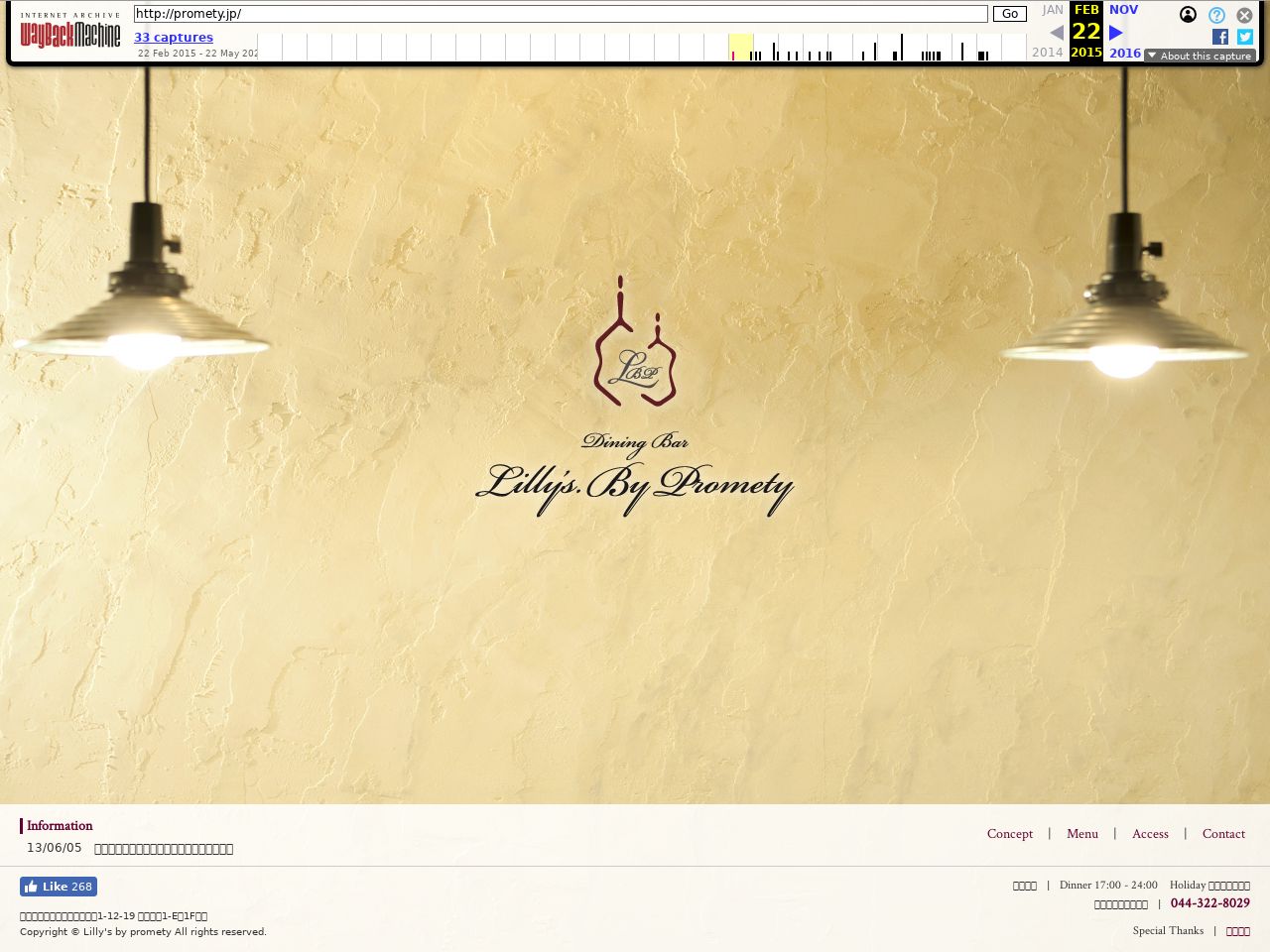1270x952 pixels.
Task: Close the Wayback toolbar
Action: [1244, 15]
